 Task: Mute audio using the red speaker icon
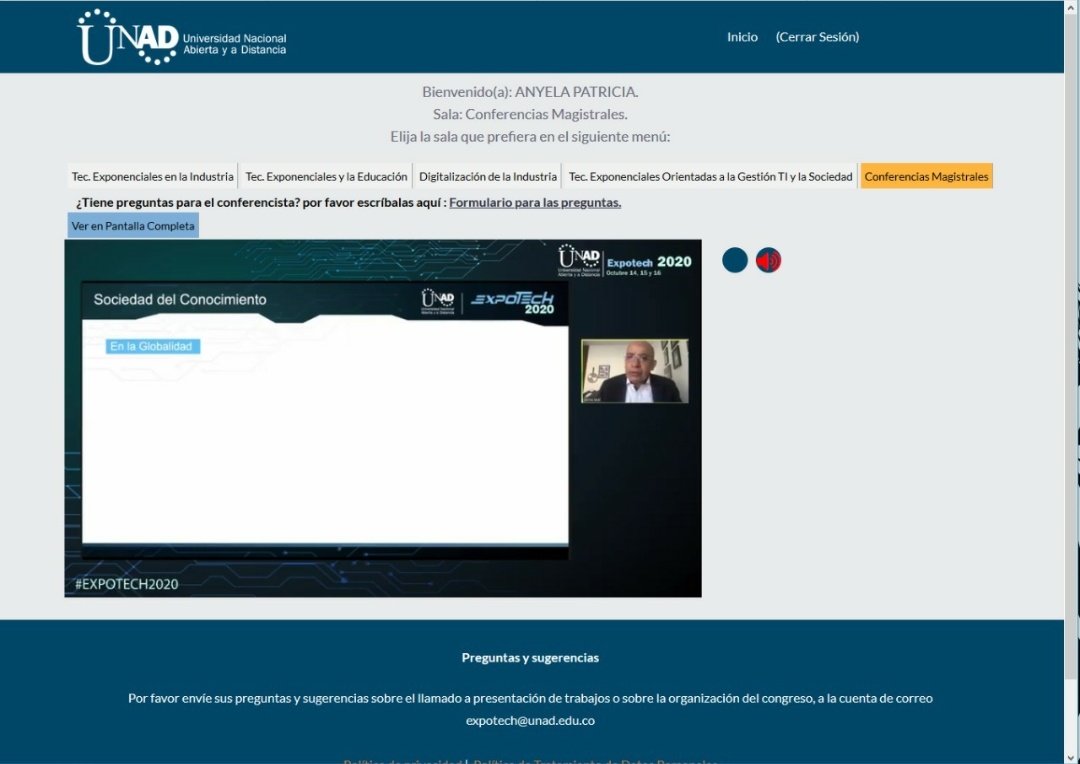click(x=768, y=259)
